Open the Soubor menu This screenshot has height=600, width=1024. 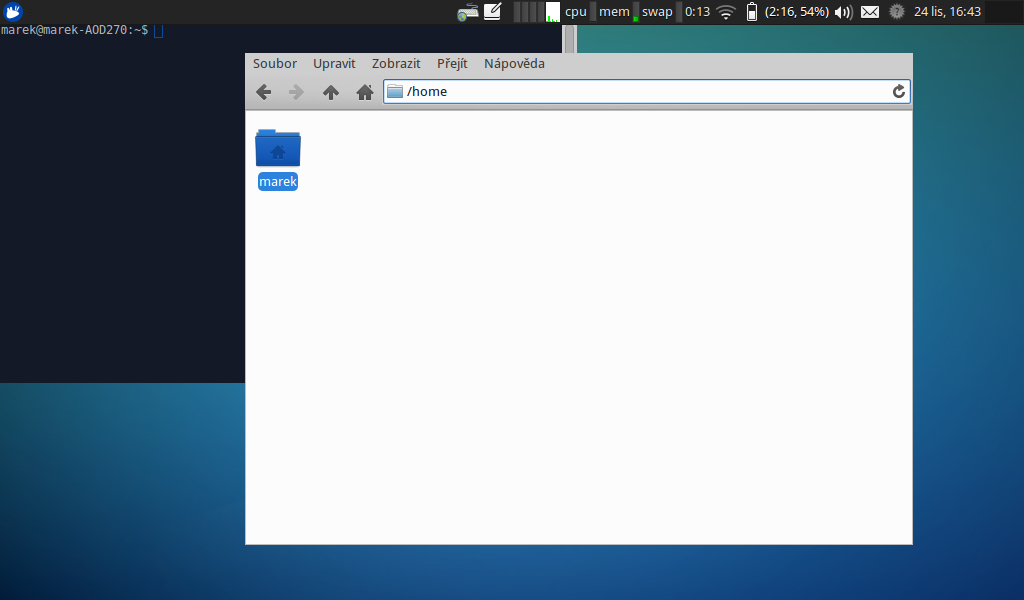coord(275,64)
